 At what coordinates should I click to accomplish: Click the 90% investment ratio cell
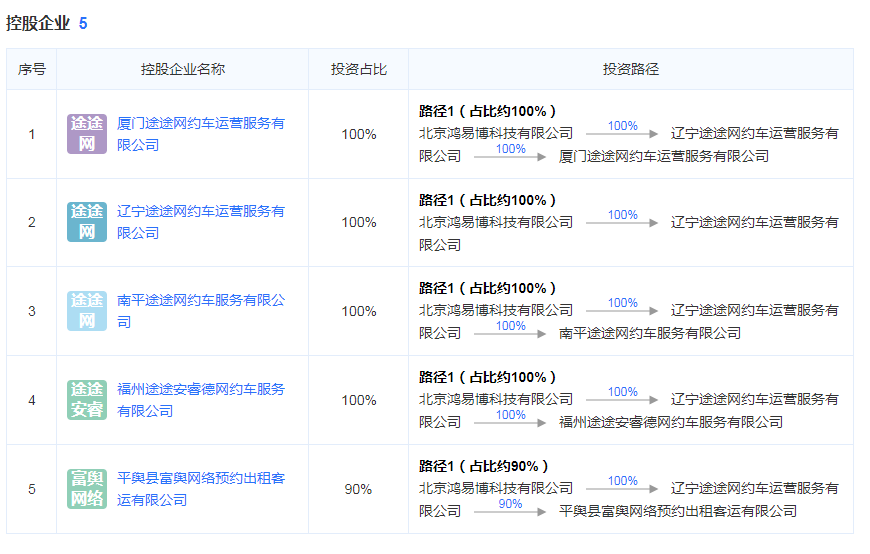359,489
